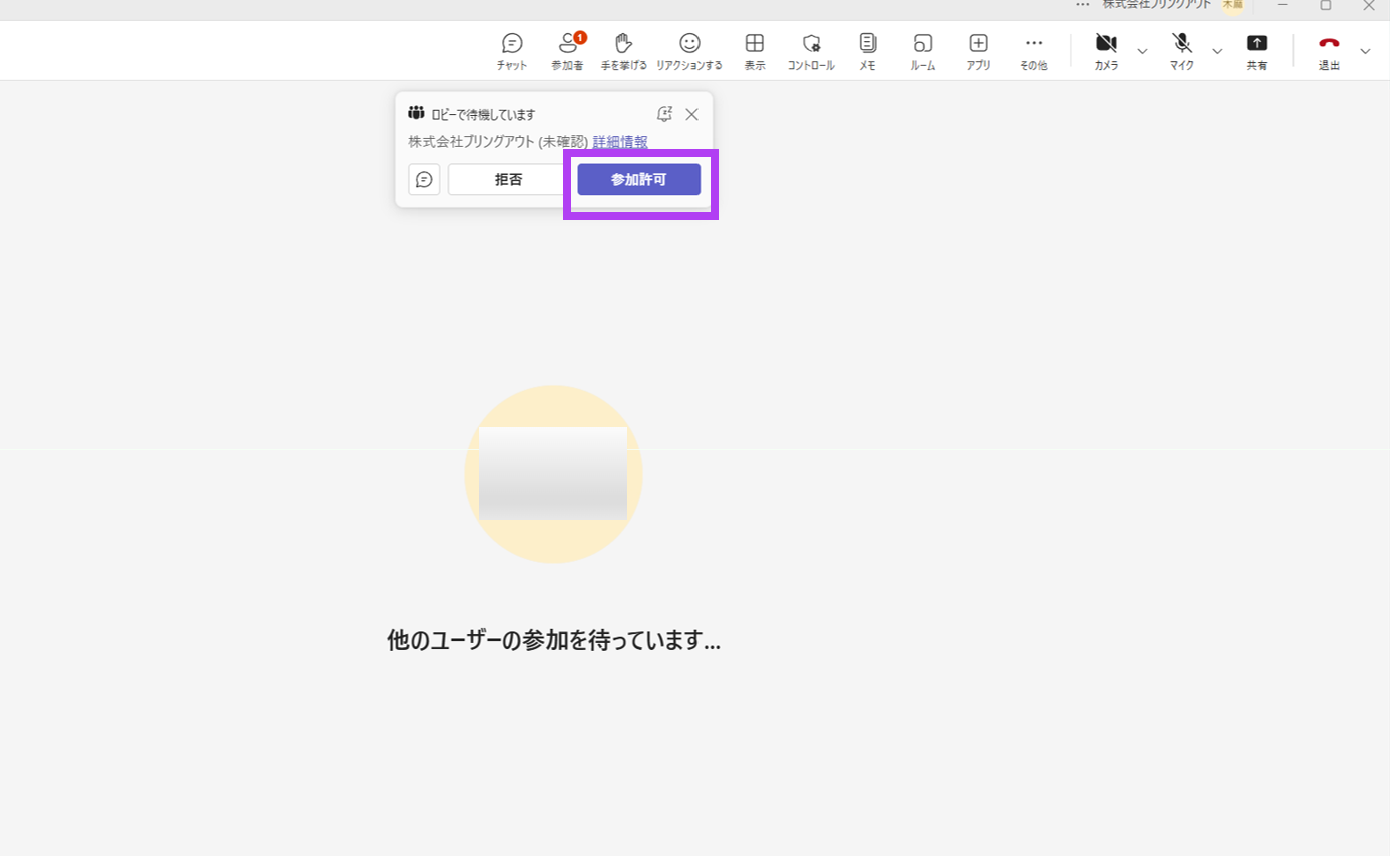Change view layout (表示)
The width and height of the screenshot is (1390, 856).
coord(755,52)
